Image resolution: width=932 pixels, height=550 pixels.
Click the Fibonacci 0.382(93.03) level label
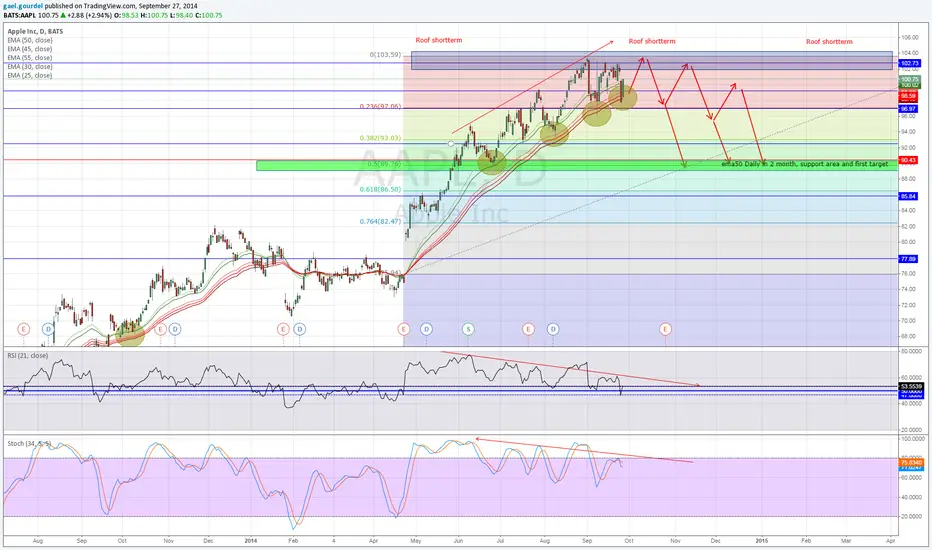380,138
